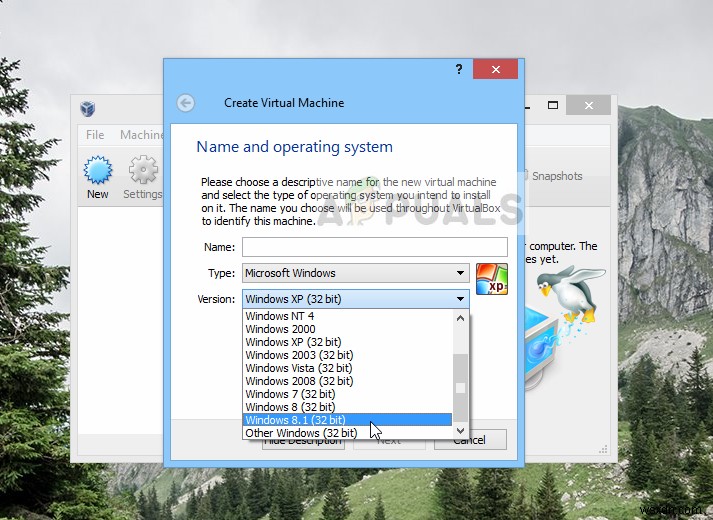Click the Hide Description button

(x=303, y=444)
